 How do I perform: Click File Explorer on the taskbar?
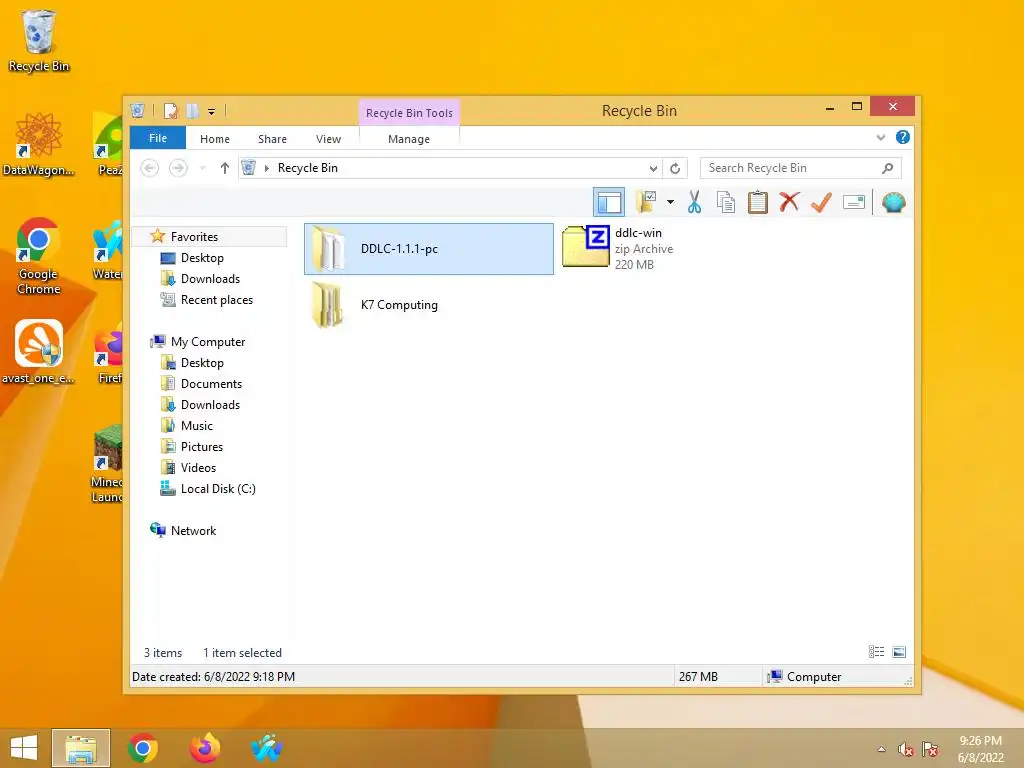81,748
